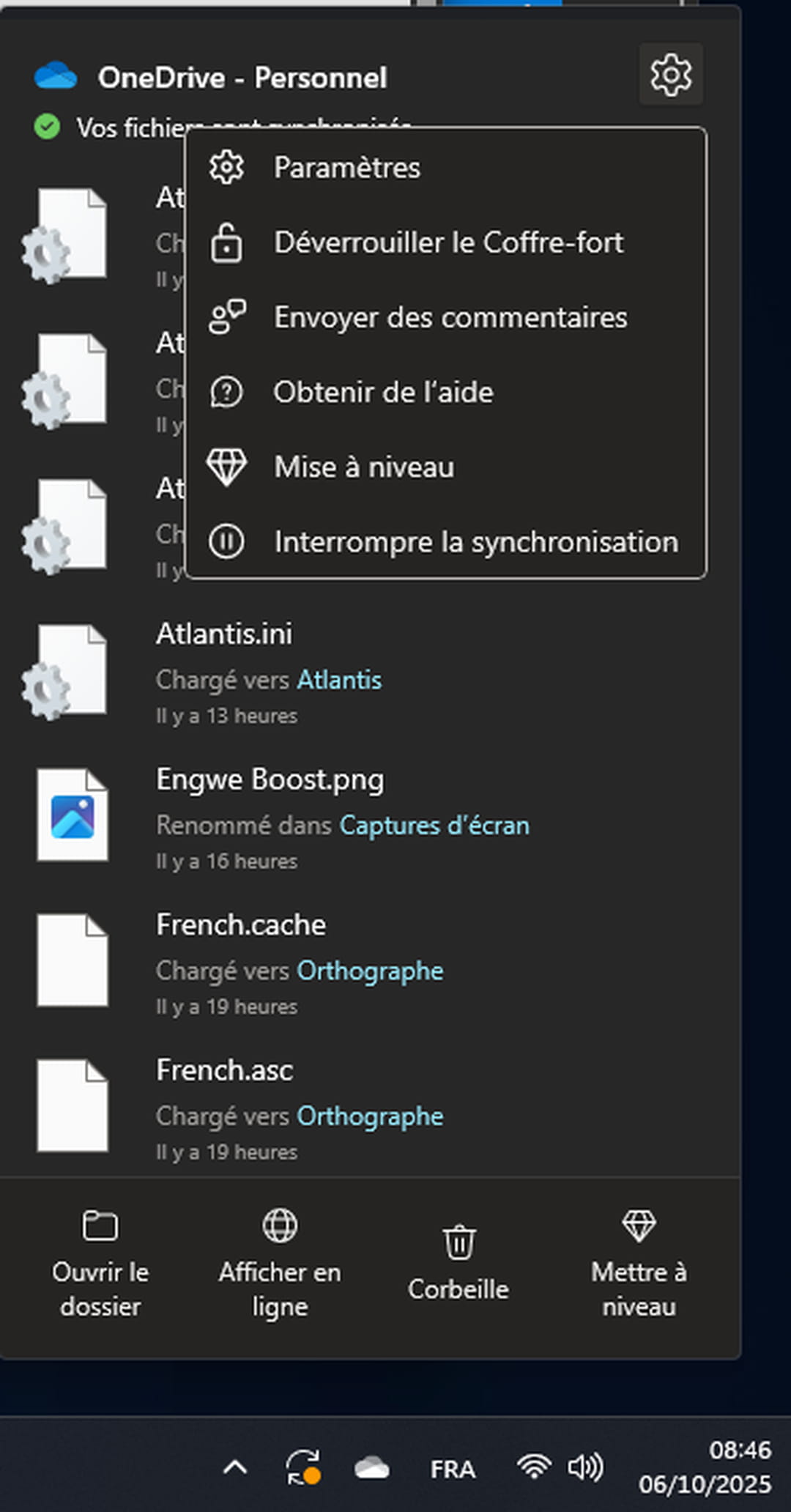Click the Engwe Boost.png image thumbnail
Screen dimensions: 791x1512
point(72,815)
